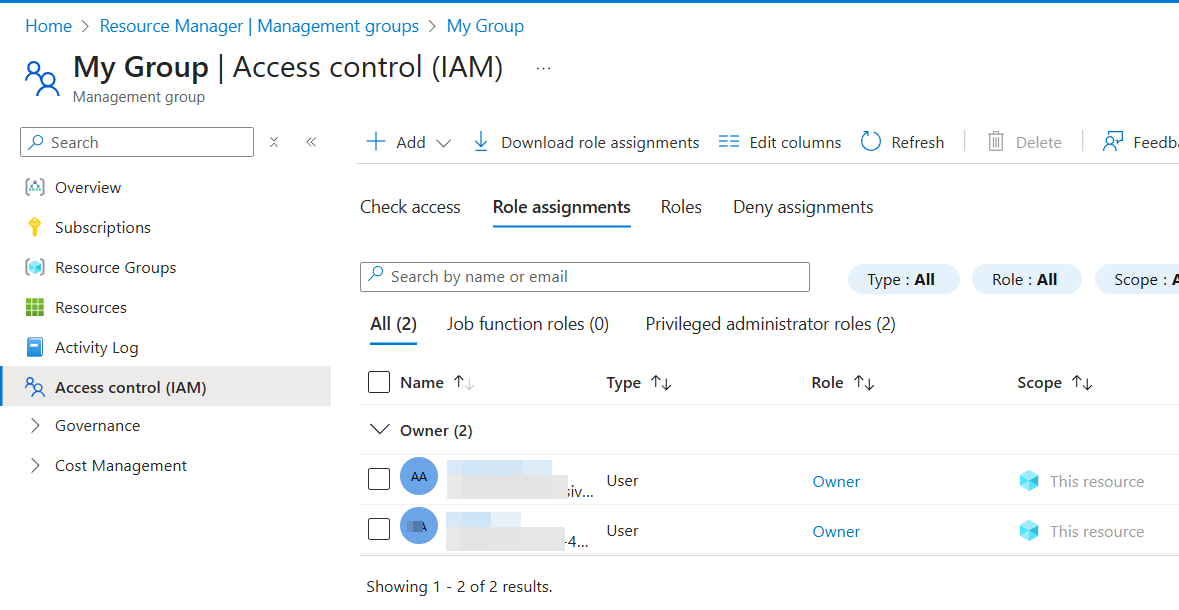Select the Job function roles (0) sub-tab
1179x610 pixels.
(528, 324)
